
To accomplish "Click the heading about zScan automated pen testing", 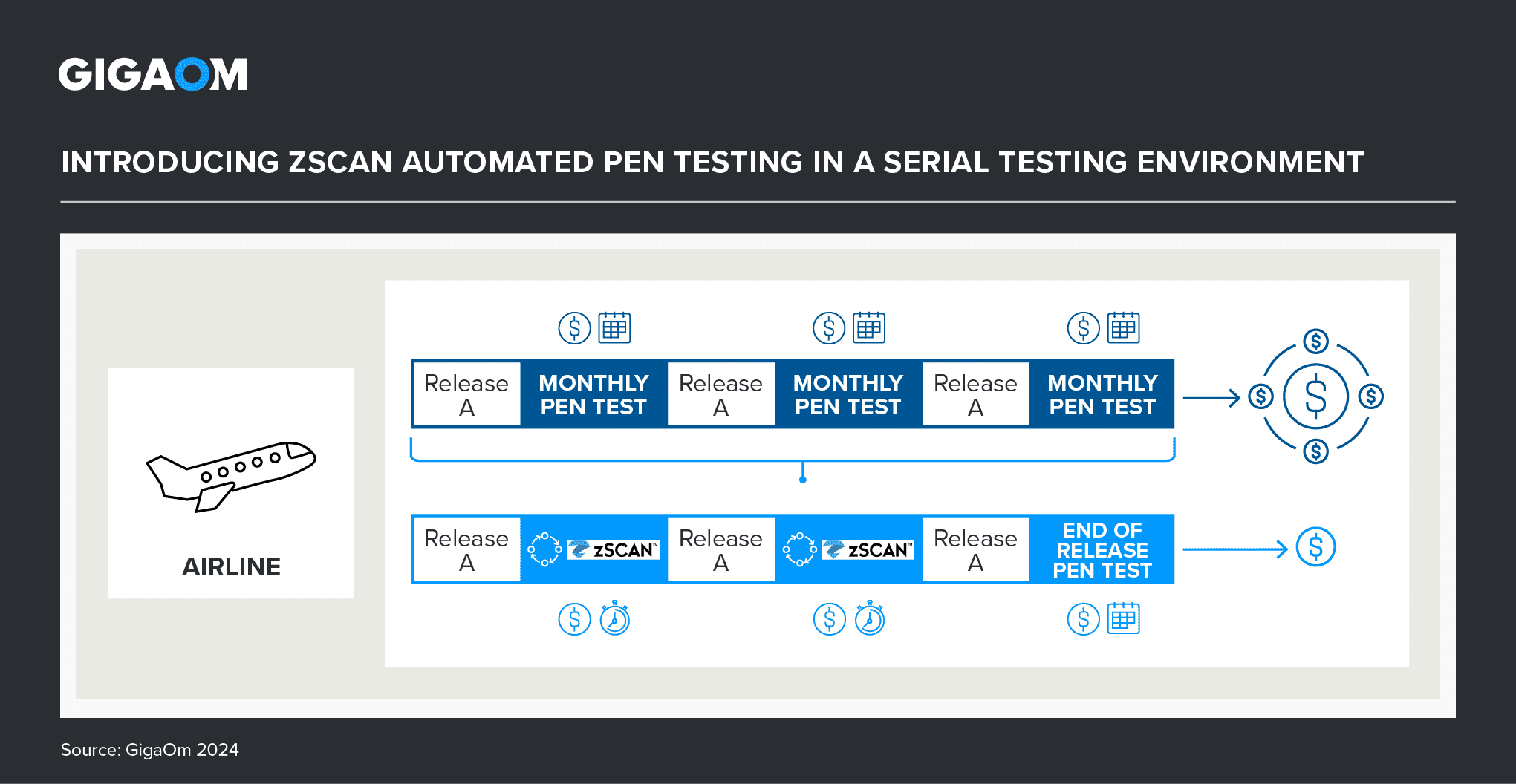I will [712, 162].
